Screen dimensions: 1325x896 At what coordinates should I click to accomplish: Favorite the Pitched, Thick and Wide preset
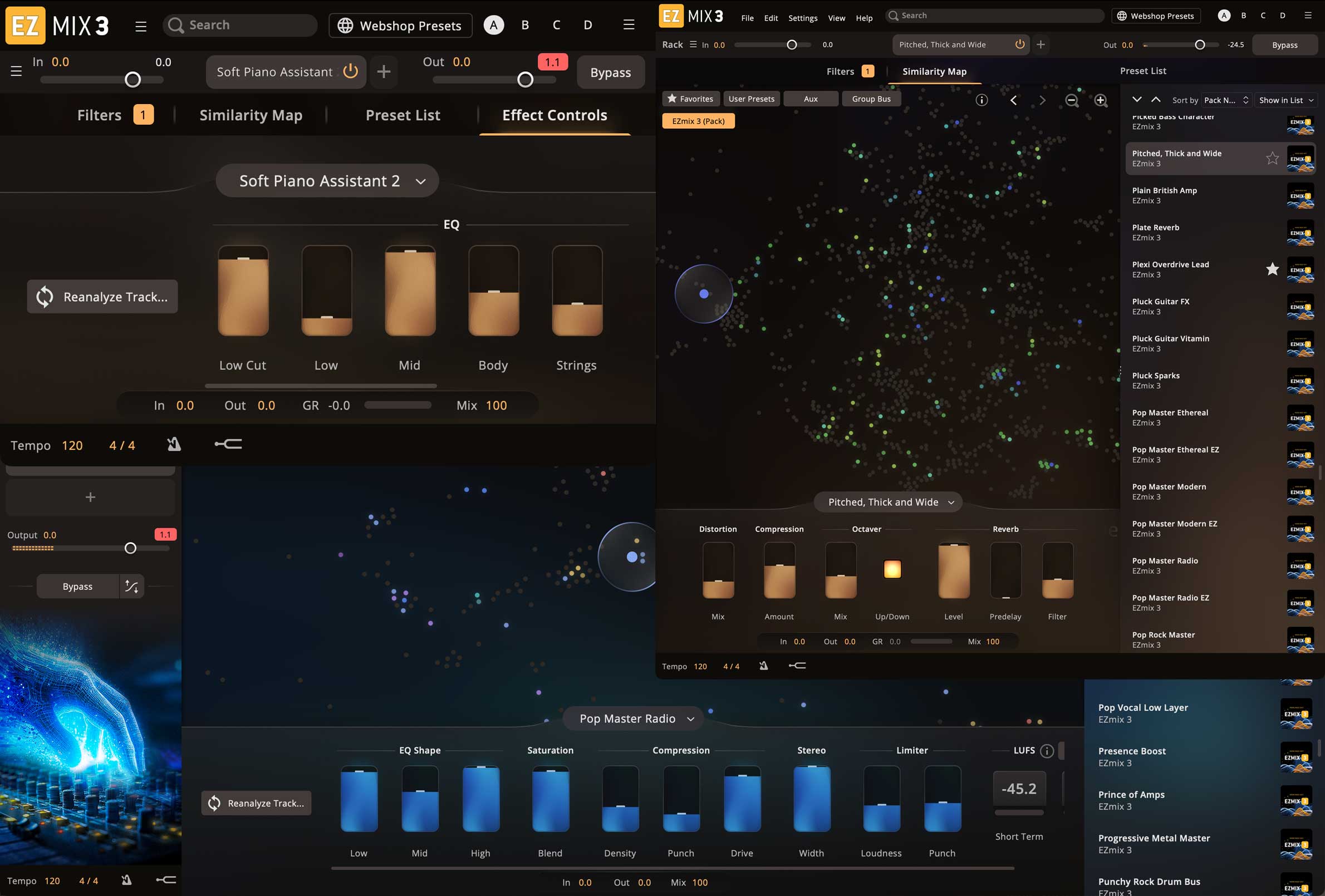(x=1272, y=159)
